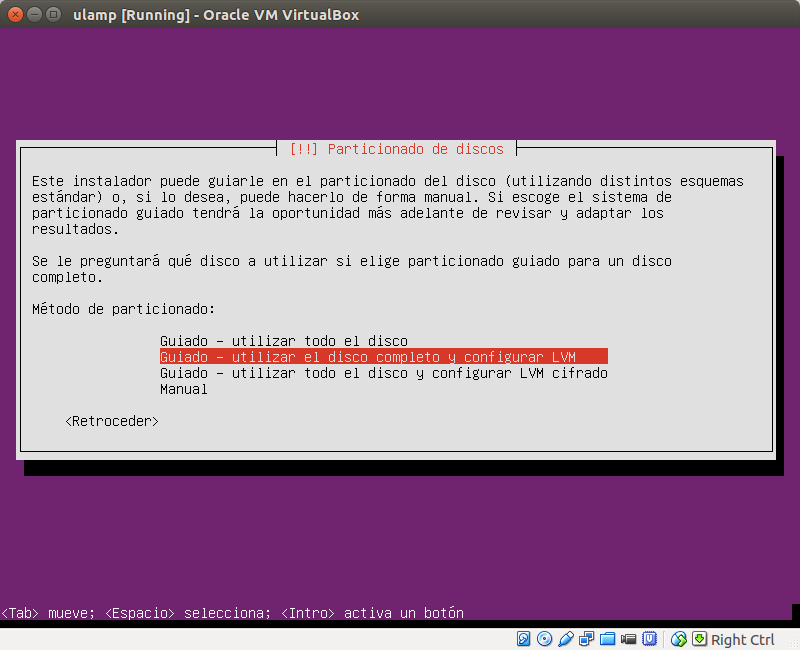Viewport: 800px width, 650px height.
Task: Open the optical drives status icon
Action: point(543,638)
